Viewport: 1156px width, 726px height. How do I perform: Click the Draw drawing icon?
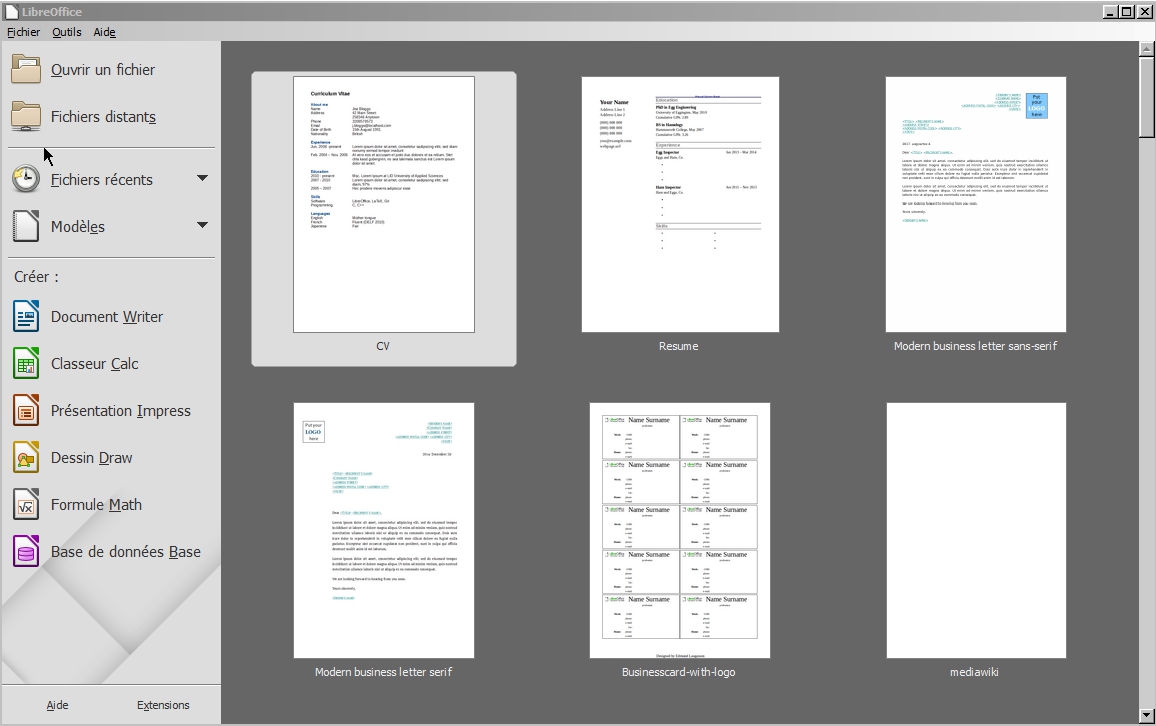coord(26,458)
